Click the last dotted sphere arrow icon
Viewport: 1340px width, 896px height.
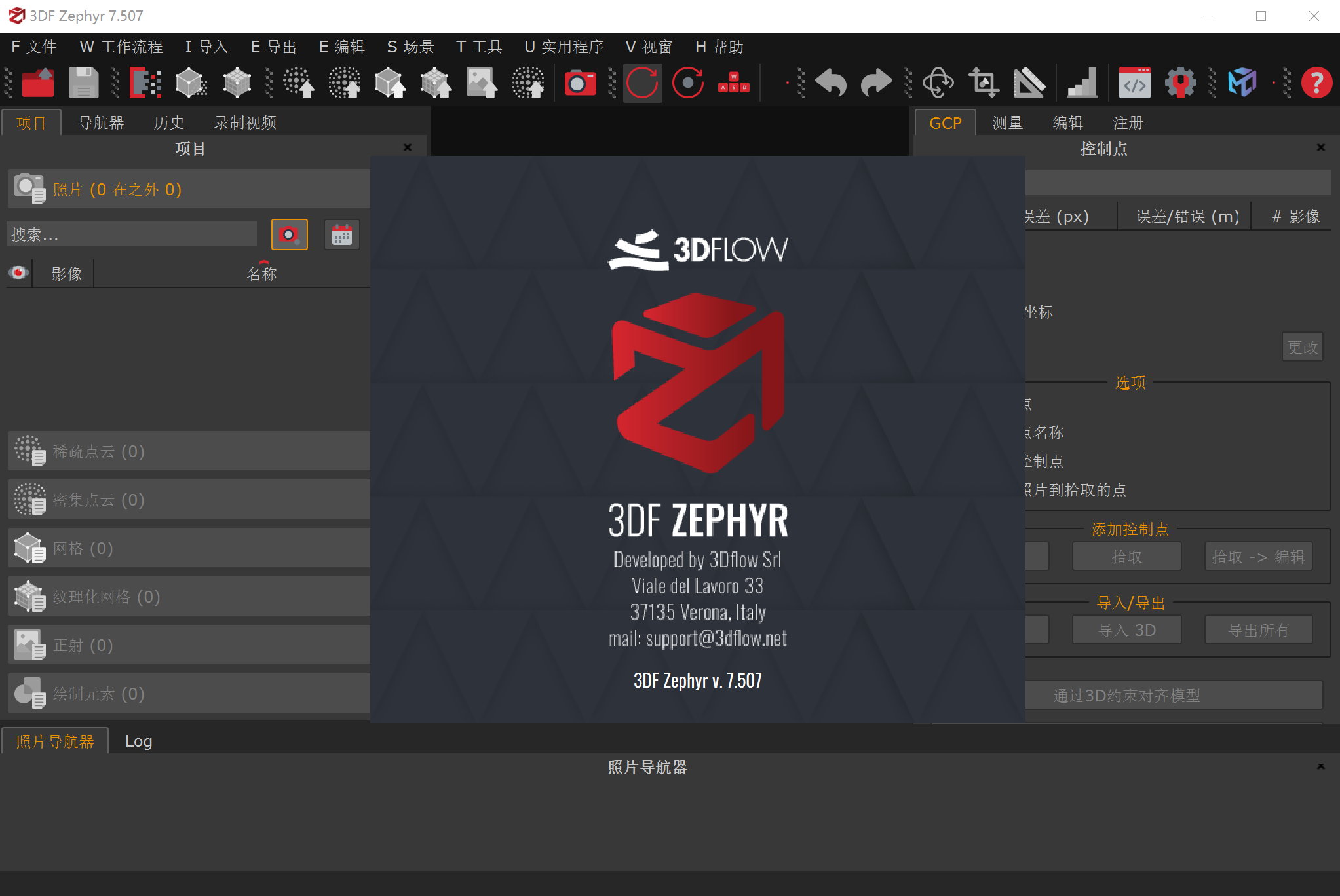528,83
